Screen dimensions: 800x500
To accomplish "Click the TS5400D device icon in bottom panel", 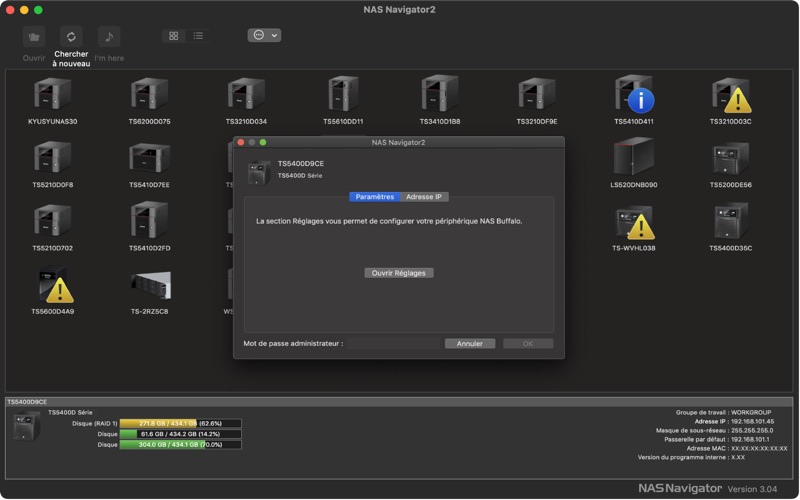I will [26, 426].
